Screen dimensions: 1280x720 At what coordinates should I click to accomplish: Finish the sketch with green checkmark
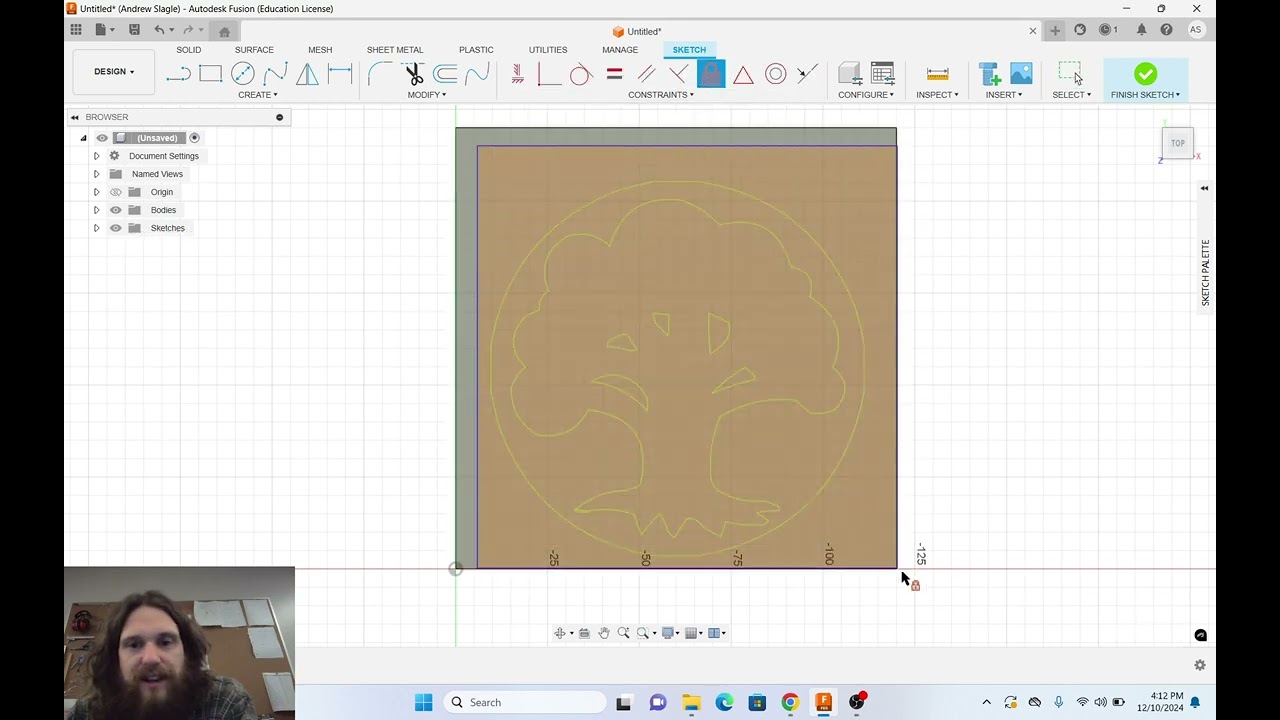pyautogui.click(x=1146, y=74)
